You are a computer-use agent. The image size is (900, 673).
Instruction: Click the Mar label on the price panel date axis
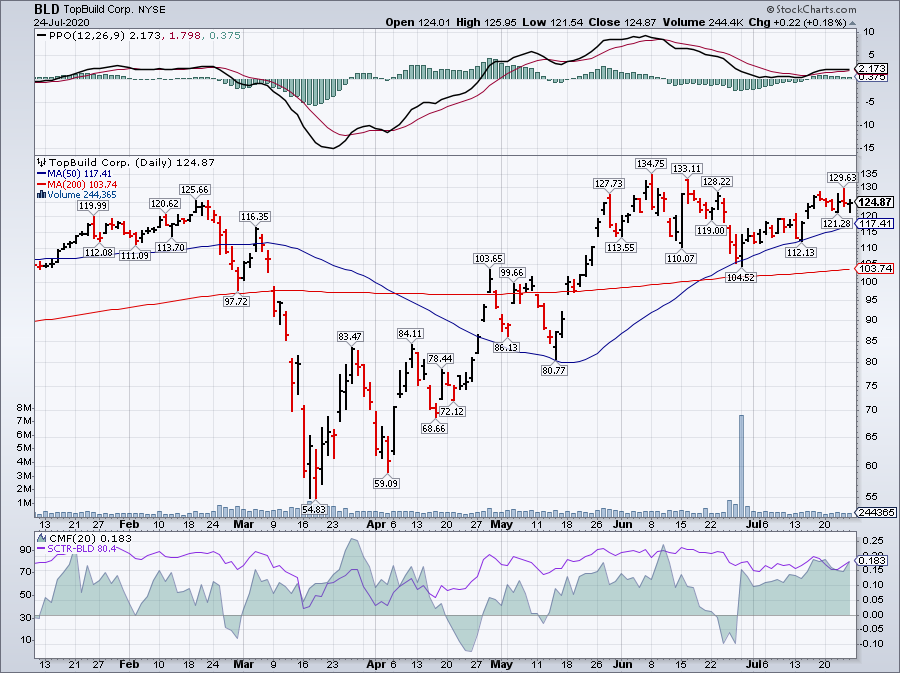243,524
